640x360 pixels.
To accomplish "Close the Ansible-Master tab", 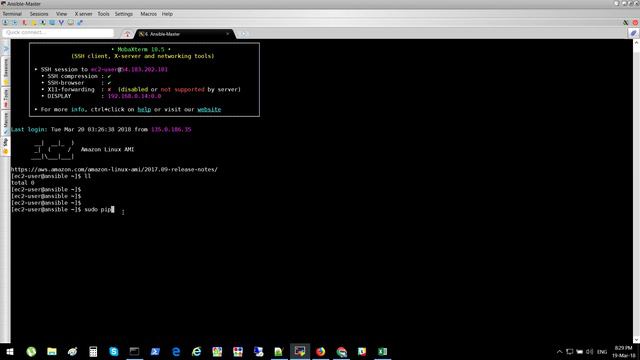I will click(228, 34).
